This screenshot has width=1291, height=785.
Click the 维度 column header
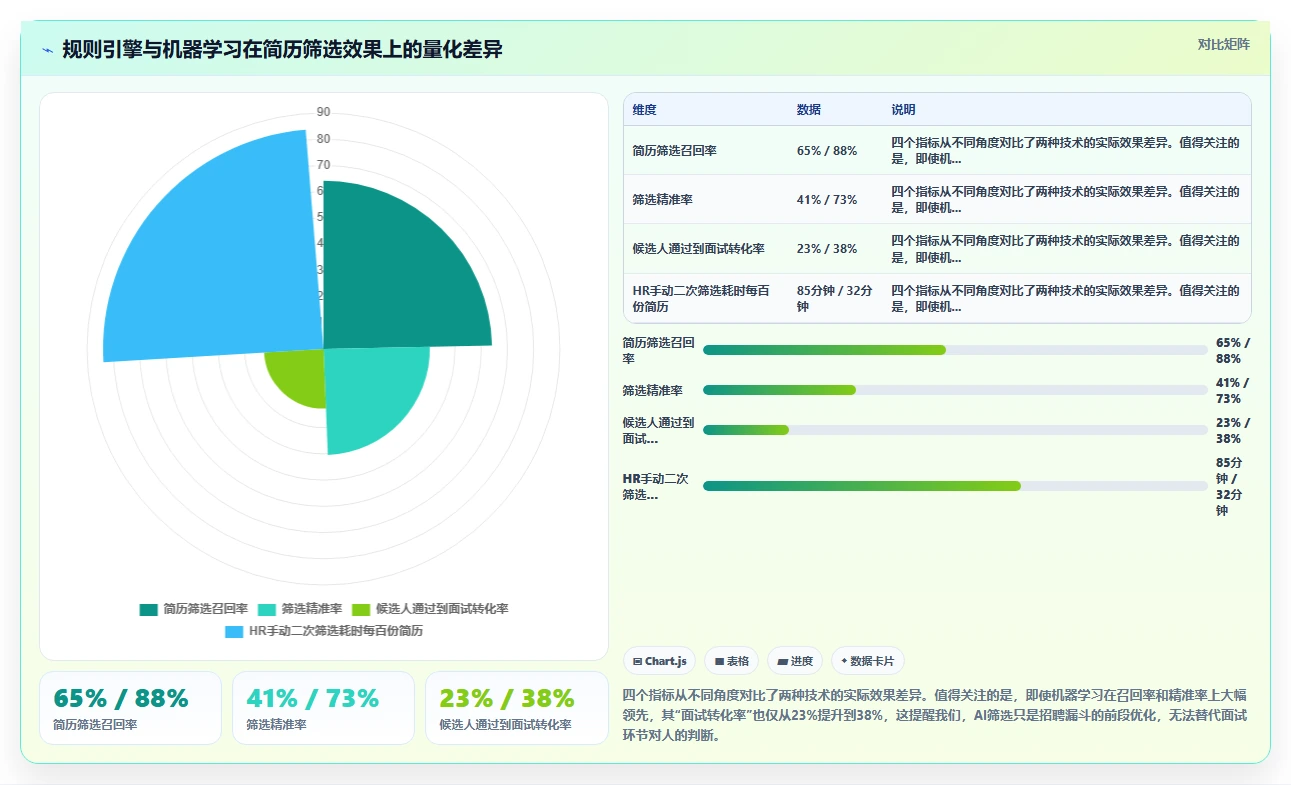click(x=645, y=110)
